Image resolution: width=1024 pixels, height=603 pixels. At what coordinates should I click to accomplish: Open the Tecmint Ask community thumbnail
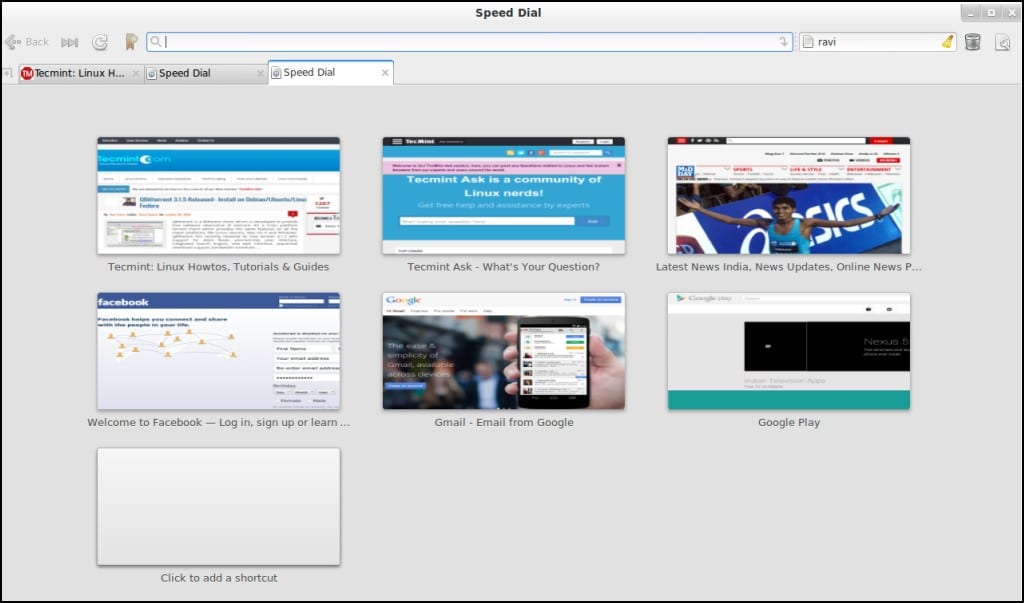(504, 195)
